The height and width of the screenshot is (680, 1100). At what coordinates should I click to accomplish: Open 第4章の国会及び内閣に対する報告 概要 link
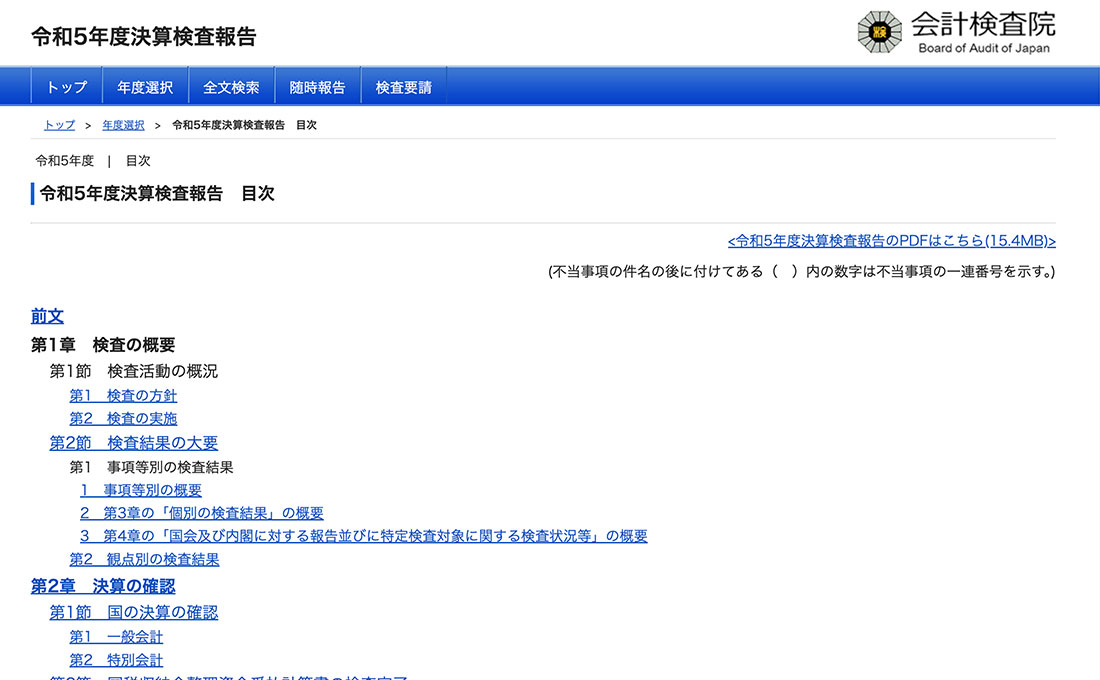click(x=364, y=536)
